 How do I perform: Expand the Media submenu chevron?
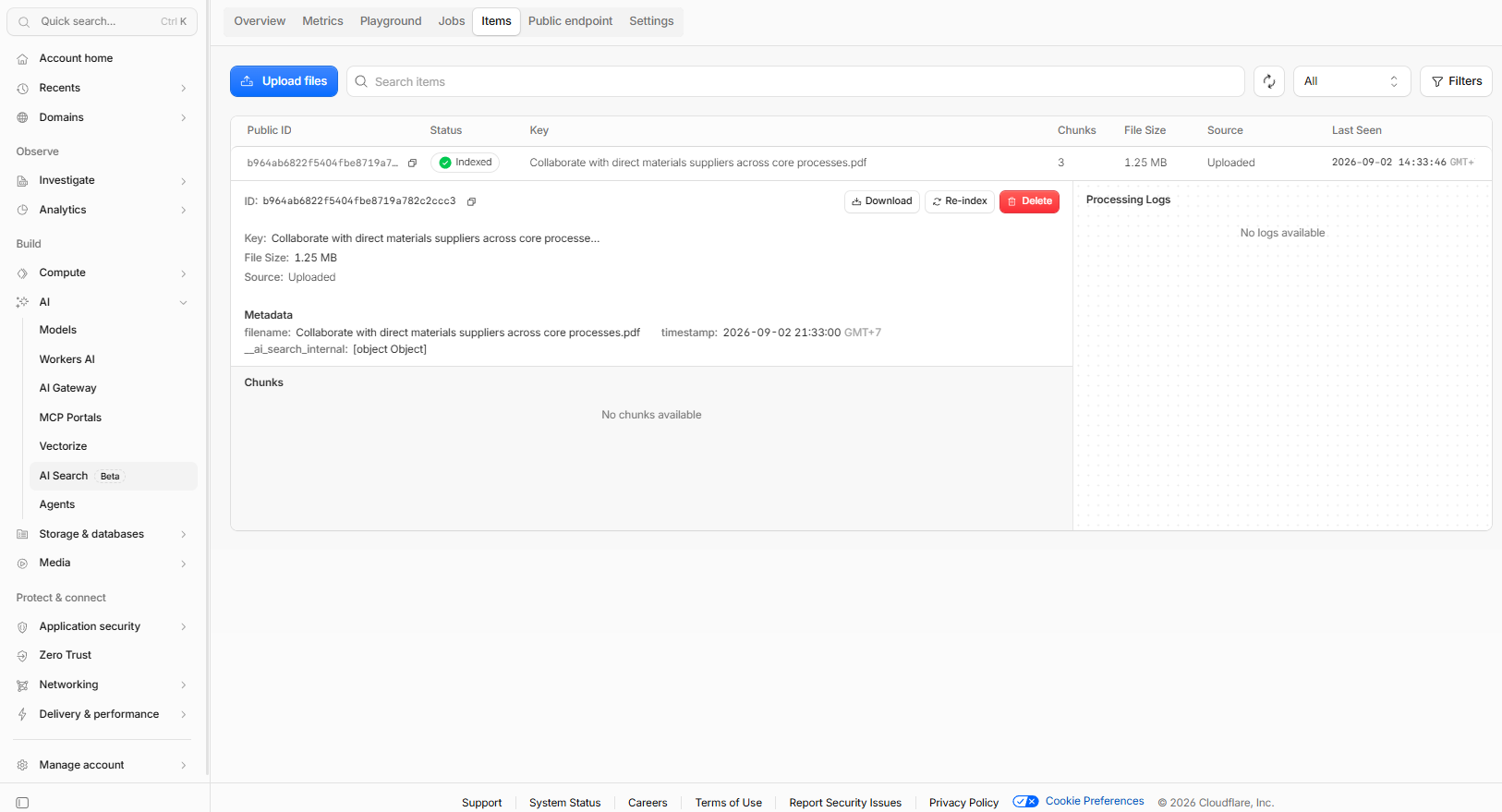[184, 564]
